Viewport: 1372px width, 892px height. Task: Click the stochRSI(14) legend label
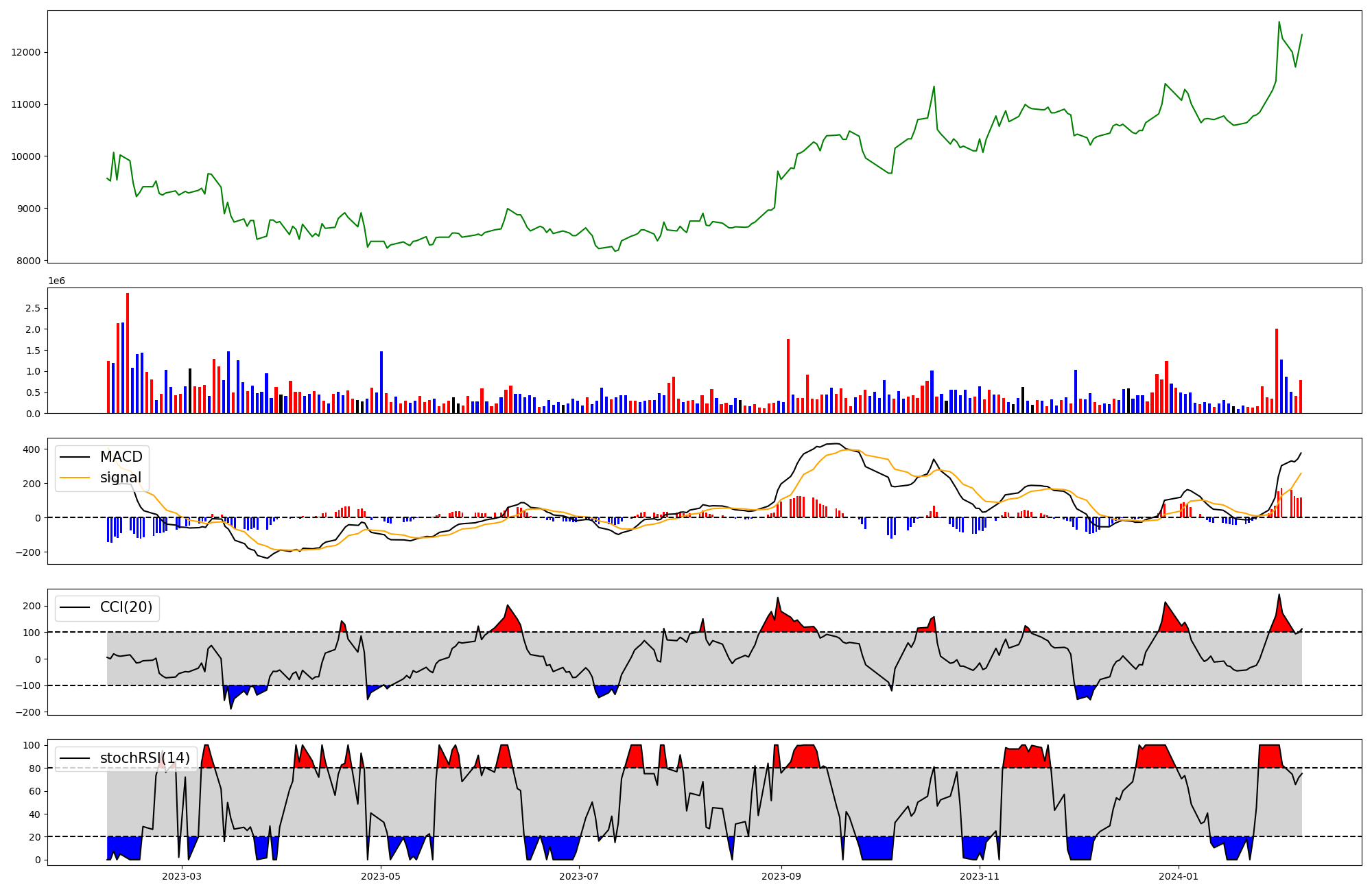point(145,758)
